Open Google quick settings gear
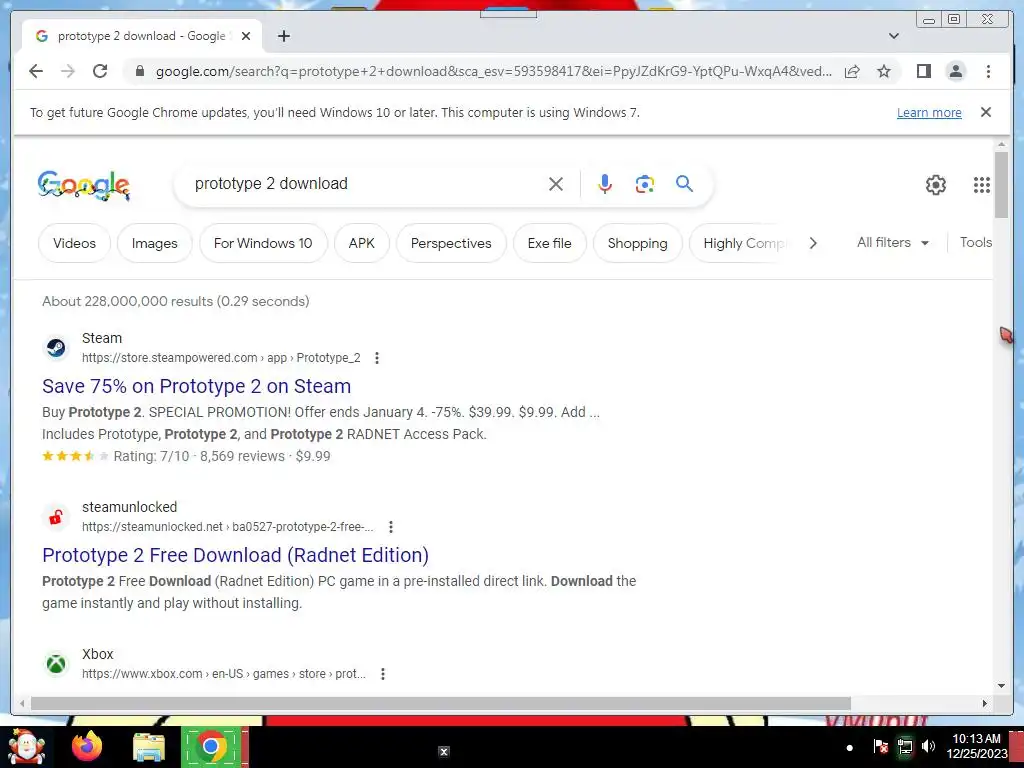Screen dimensions: 1024x768 tap(936, 185)
